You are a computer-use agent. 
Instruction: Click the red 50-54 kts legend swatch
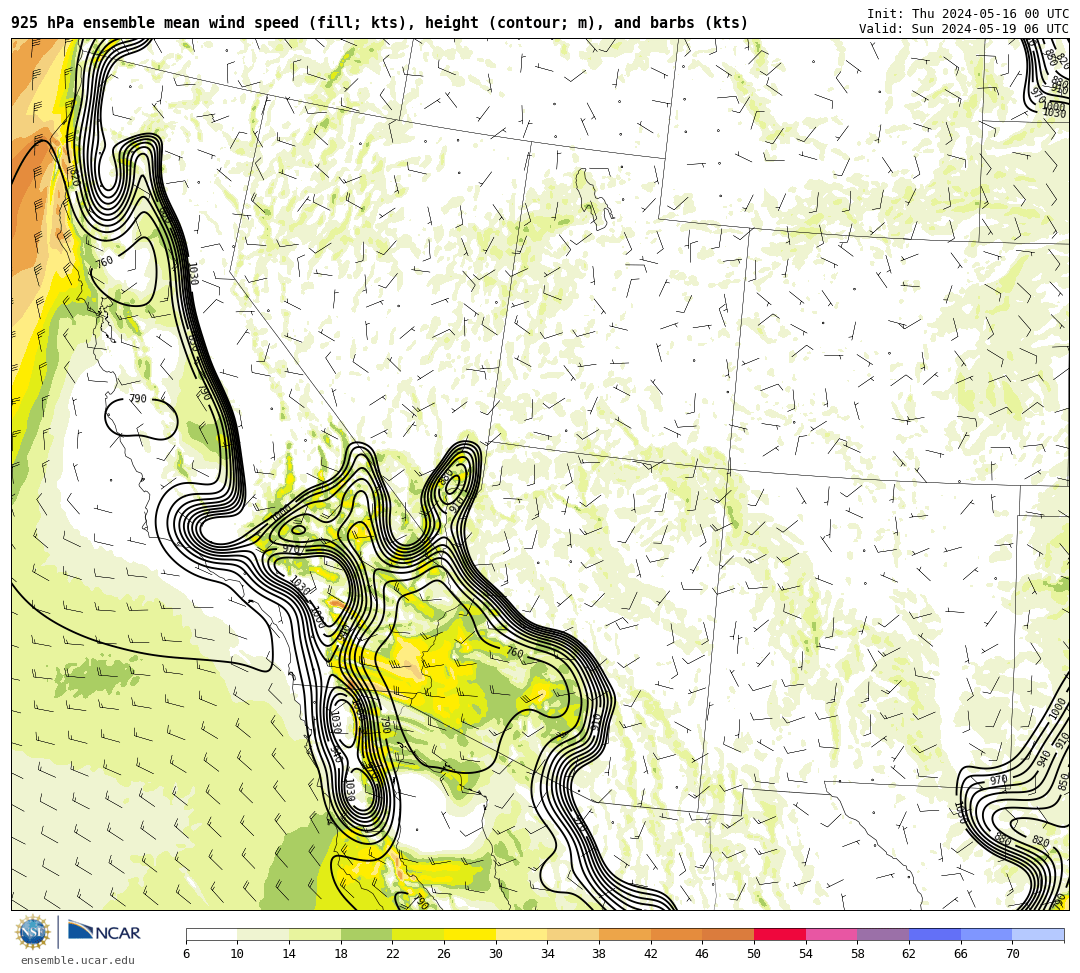point(780,934)
